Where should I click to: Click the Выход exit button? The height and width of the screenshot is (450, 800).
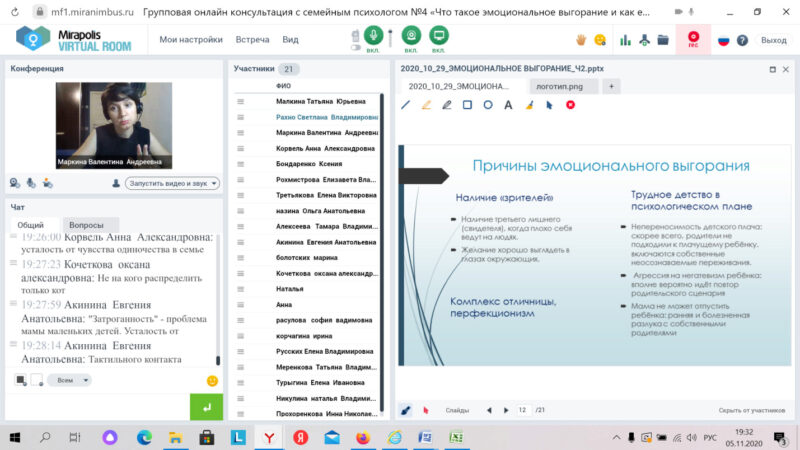click(x=773, y=40)
